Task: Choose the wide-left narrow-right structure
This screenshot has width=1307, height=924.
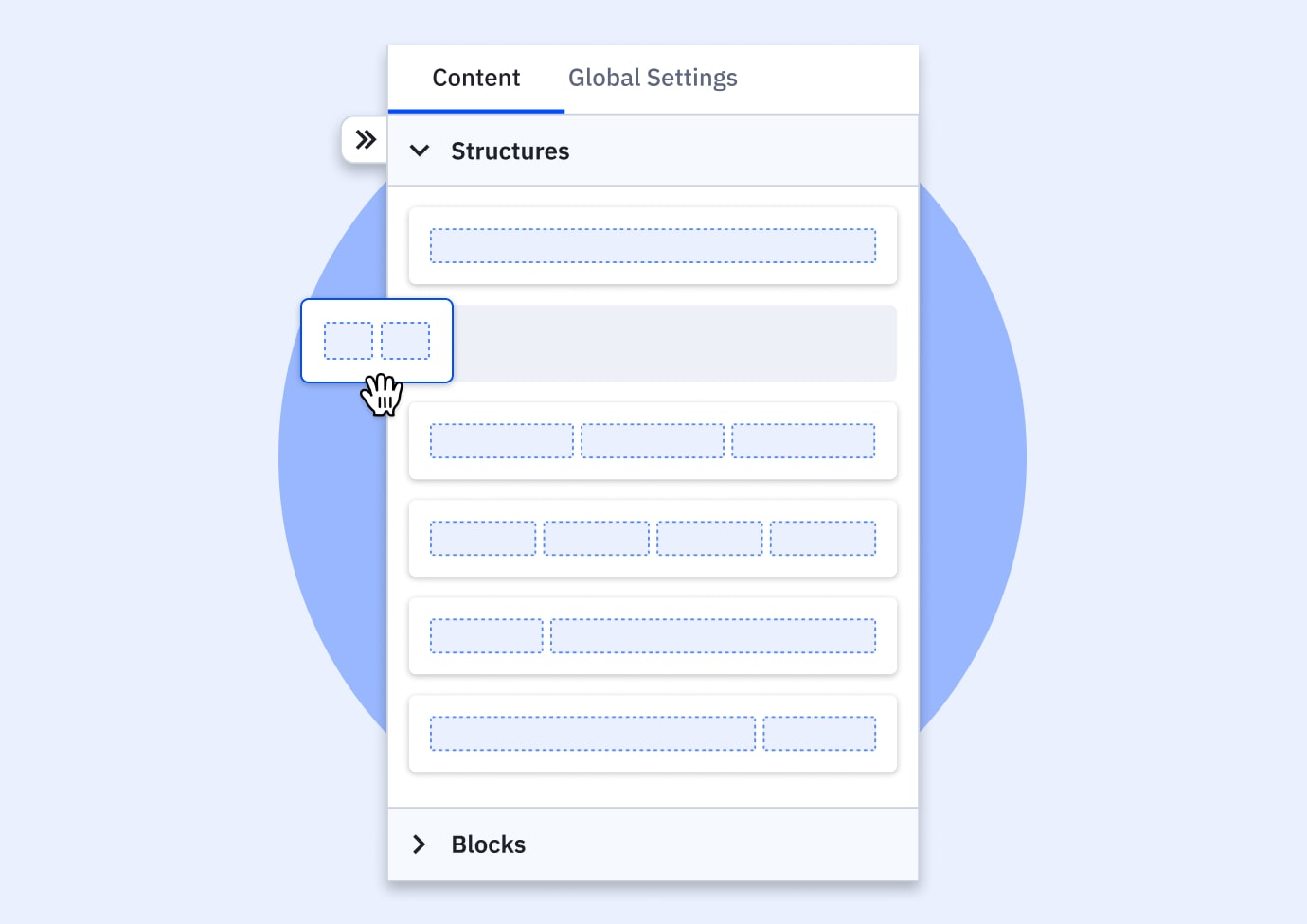Action: (653, 733)
